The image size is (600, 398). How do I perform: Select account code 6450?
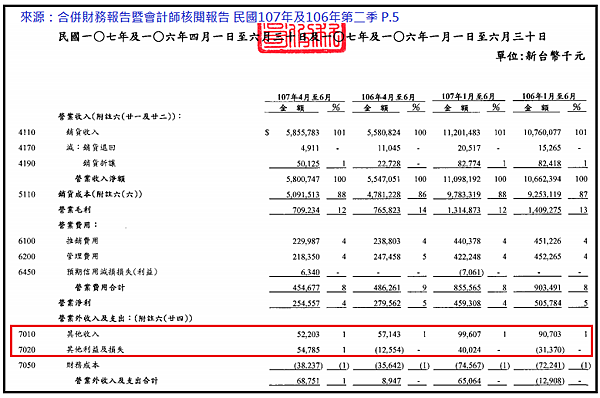27,272
